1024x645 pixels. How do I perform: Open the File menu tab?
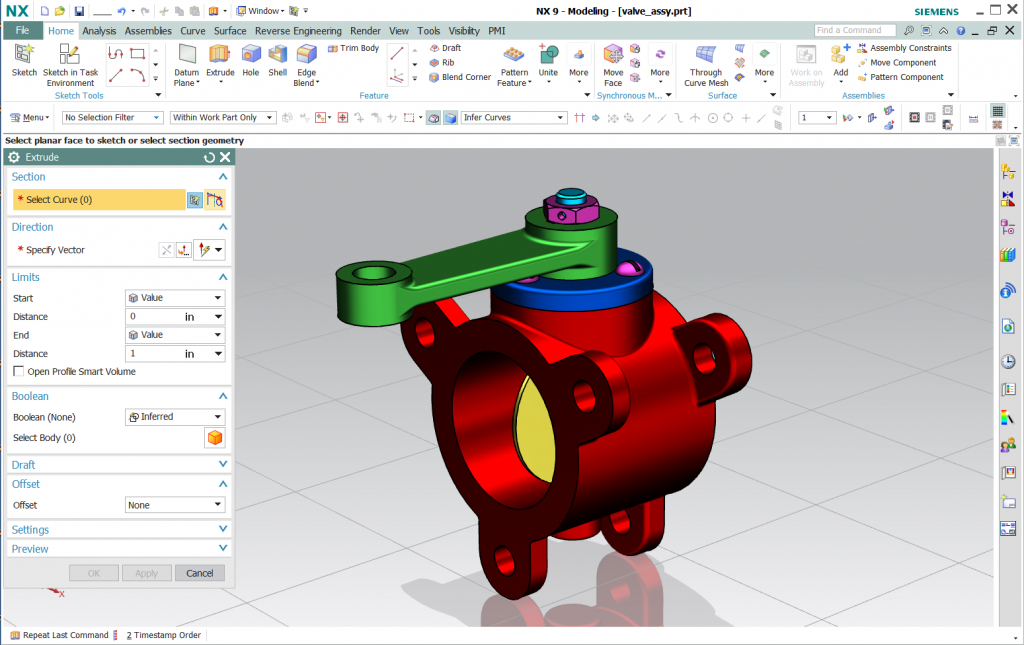pyautogui.click(x=22, y=30)
